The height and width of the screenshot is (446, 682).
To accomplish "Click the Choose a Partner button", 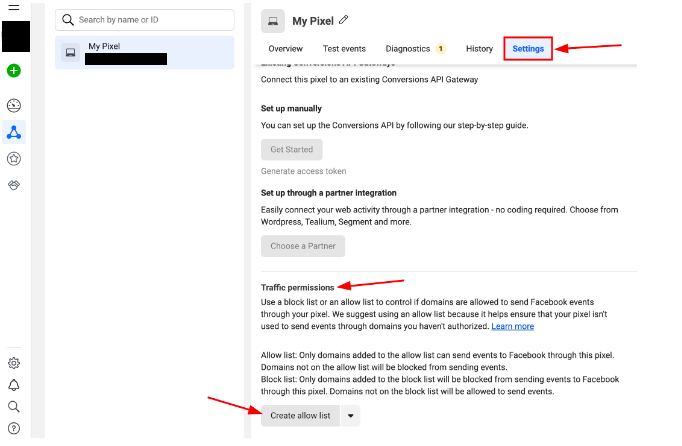I will [x=303, y=246].
